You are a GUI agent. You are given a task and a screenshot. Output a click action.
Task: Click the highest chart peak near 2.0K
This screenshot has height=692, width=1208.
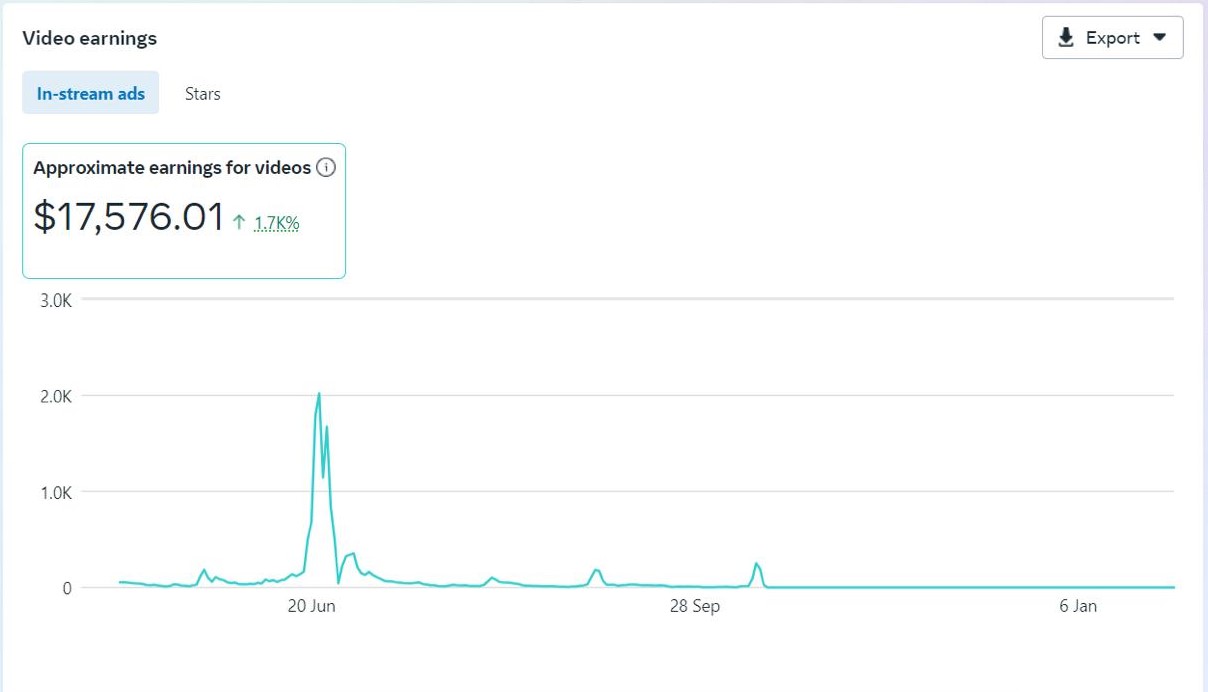pos(319,394)
